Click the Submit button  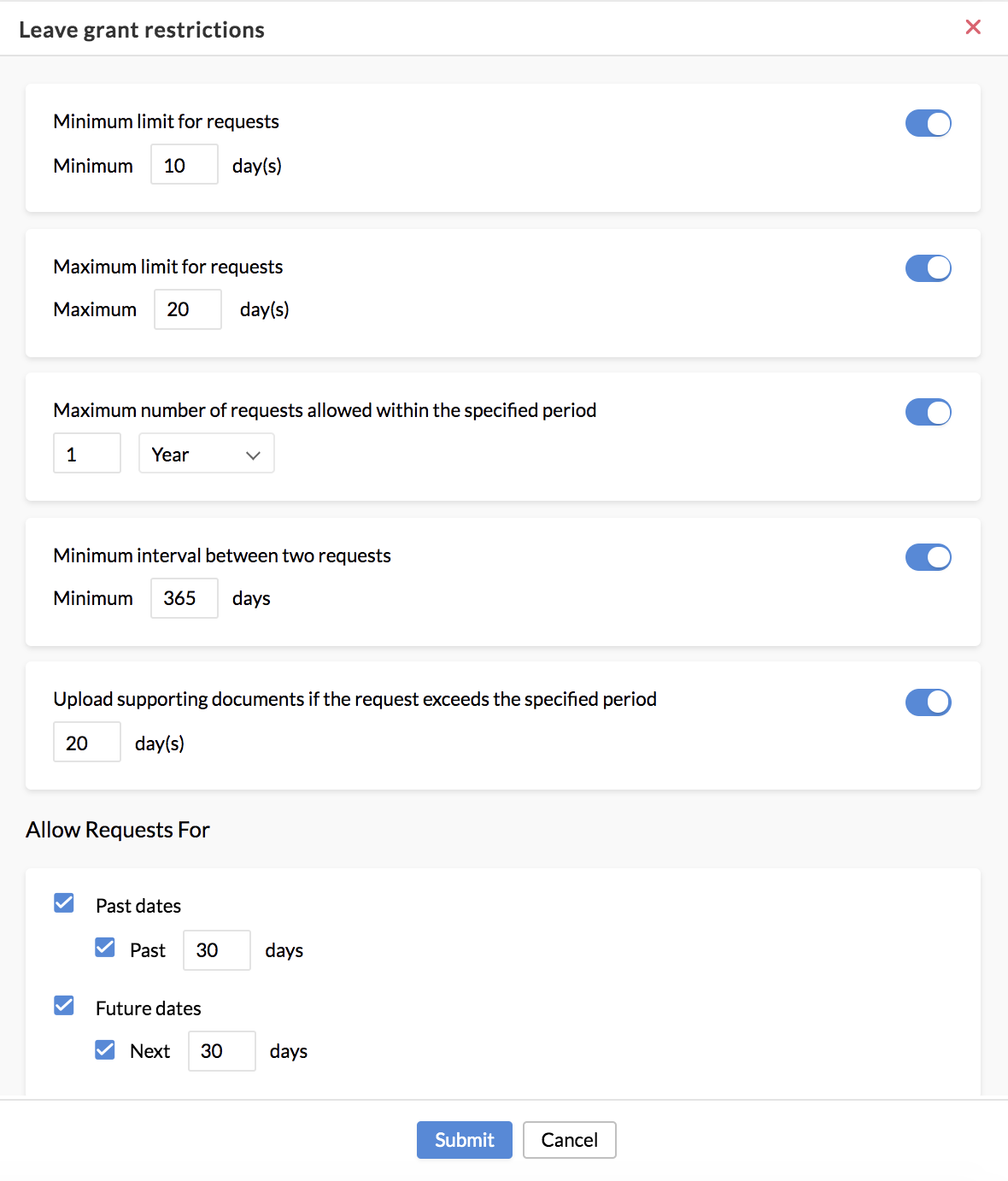[464, 1140]
